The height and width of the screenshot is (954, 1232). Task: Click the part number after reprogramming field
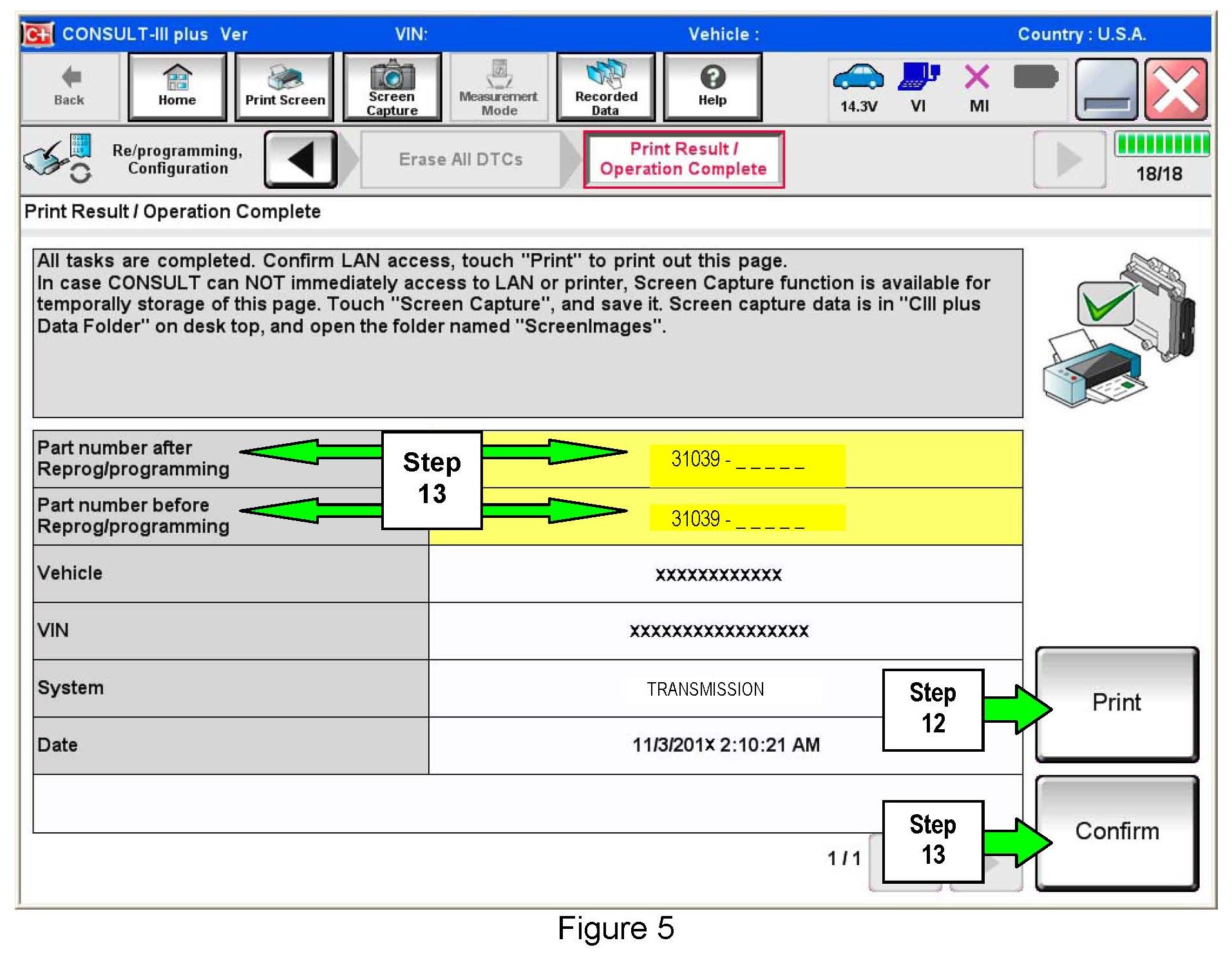(x=747, y=460)
